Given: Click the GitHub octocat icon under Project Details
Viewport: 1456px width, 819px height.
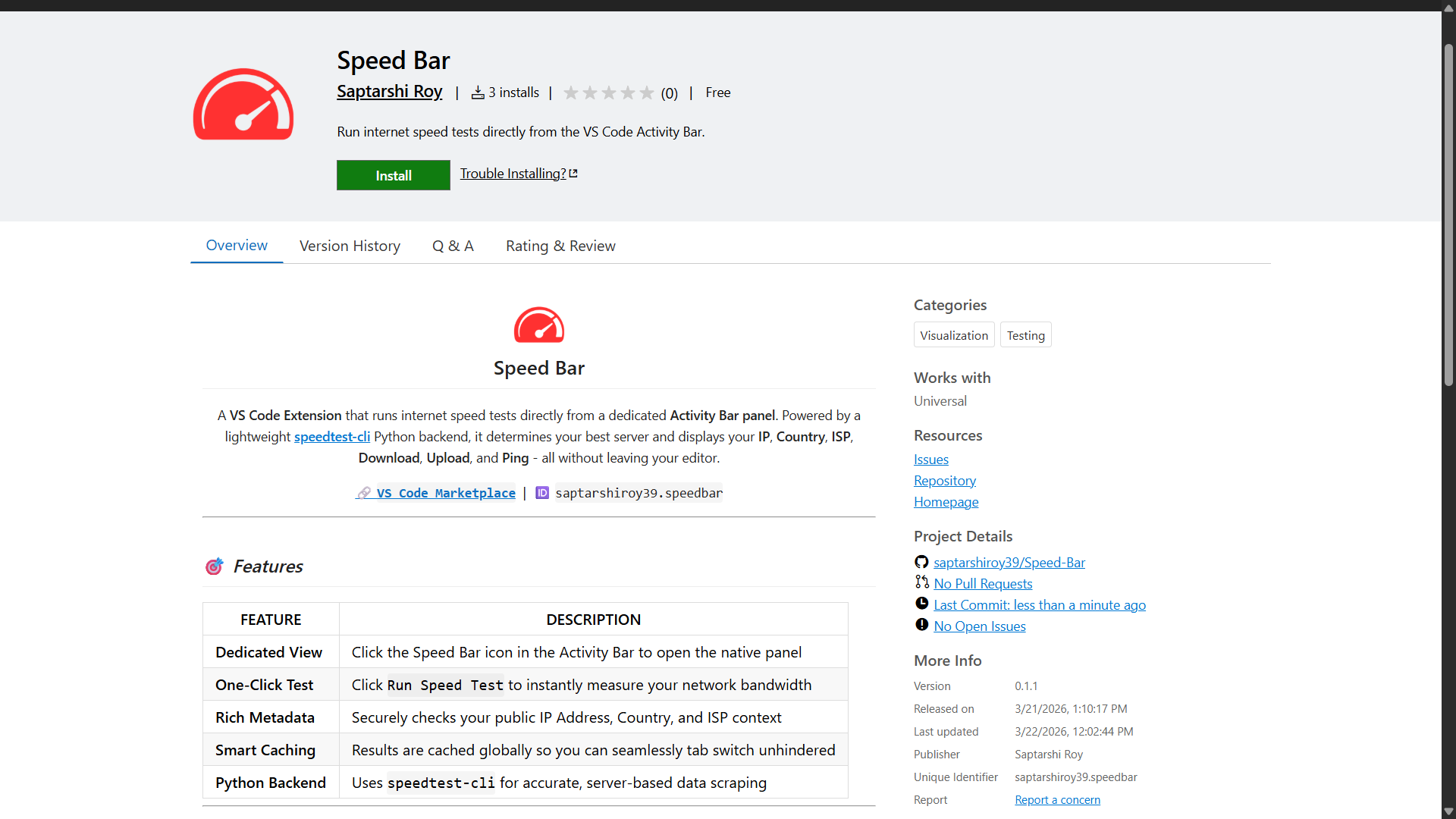Looking at the screenshot, I should point(921,562).
